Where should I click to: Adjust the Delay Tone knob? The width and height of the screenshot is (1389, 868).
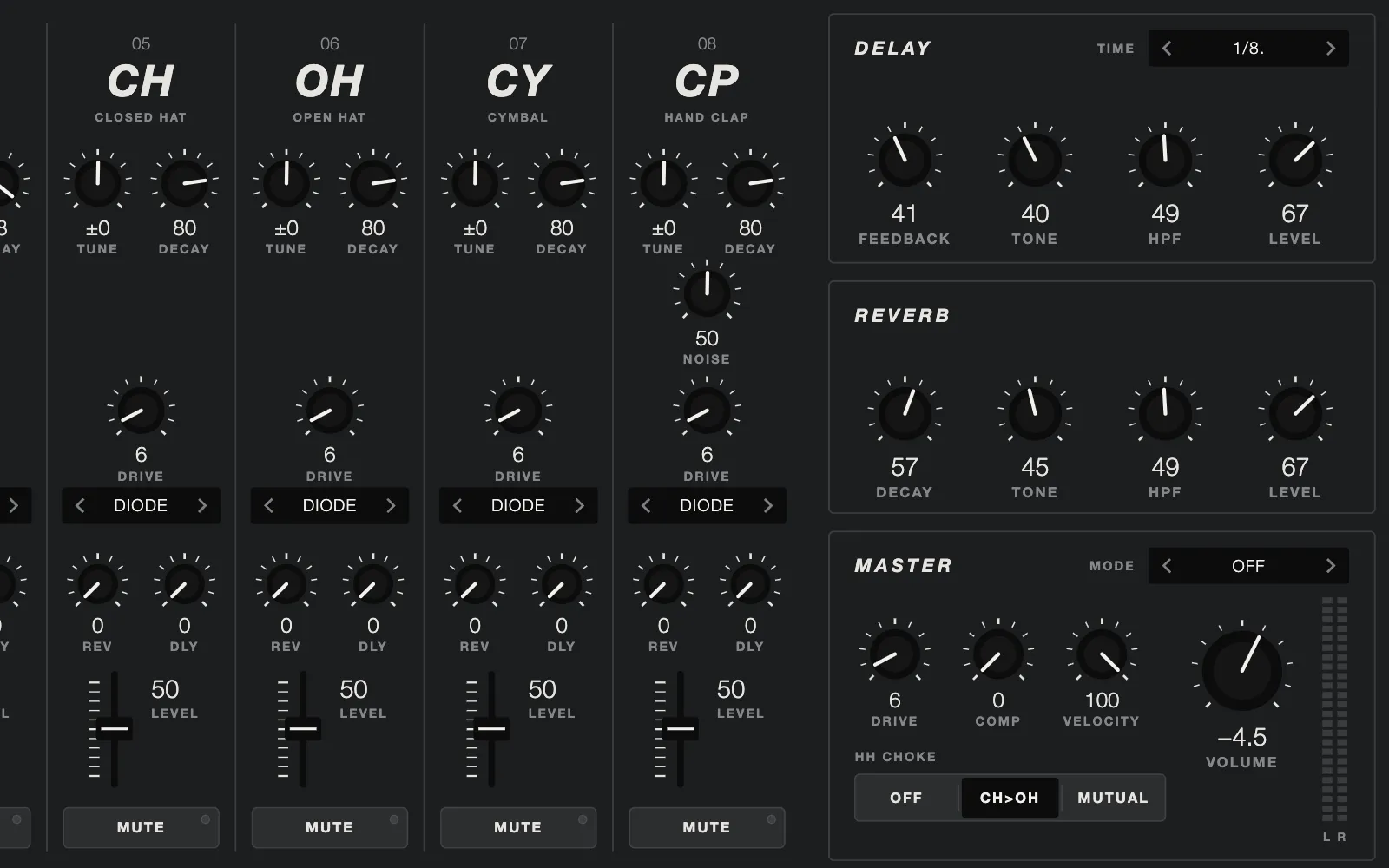(1034, 159)
